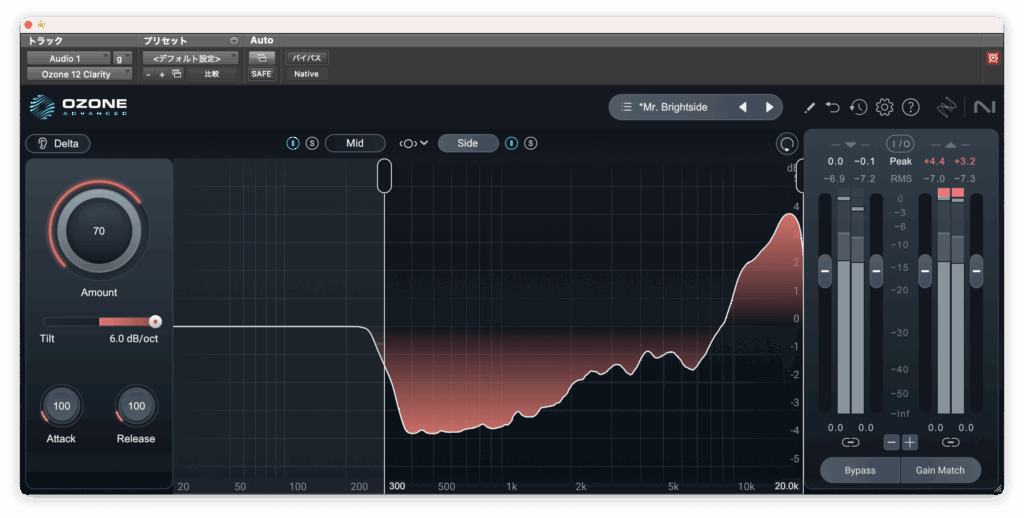Viewport: 1024px width, 518px height.
Task: Click the undo arrow icon
Action: tap(833, 107)
